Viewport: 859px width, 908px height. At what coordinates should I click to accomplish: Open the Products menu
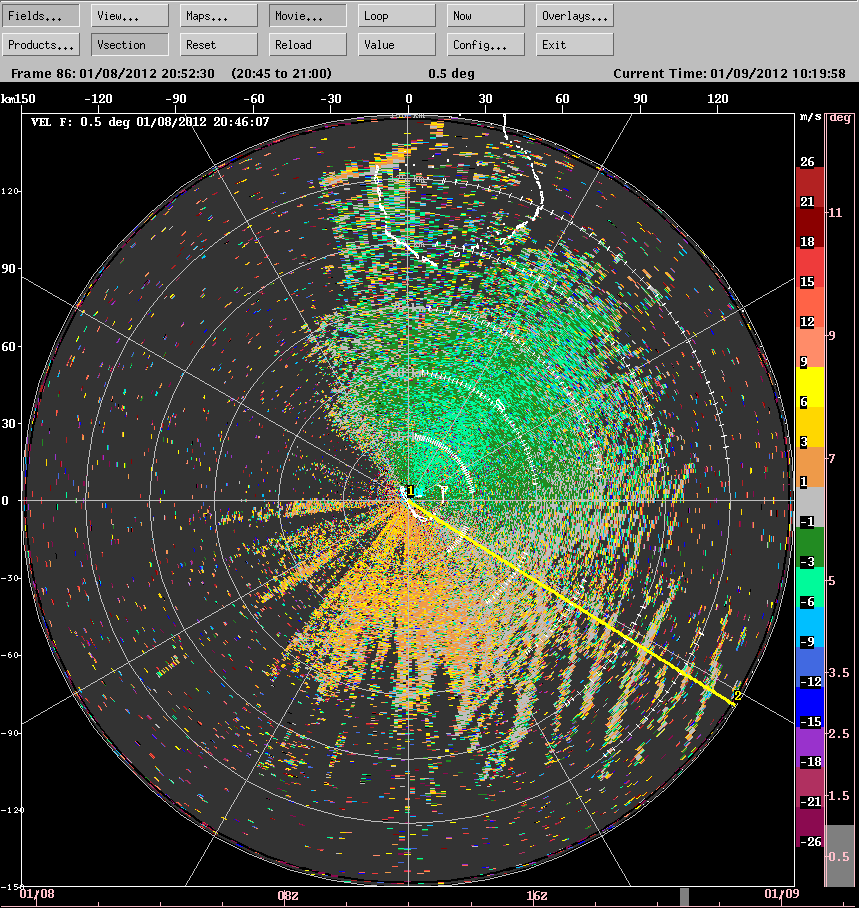click(x=40, y=44)
